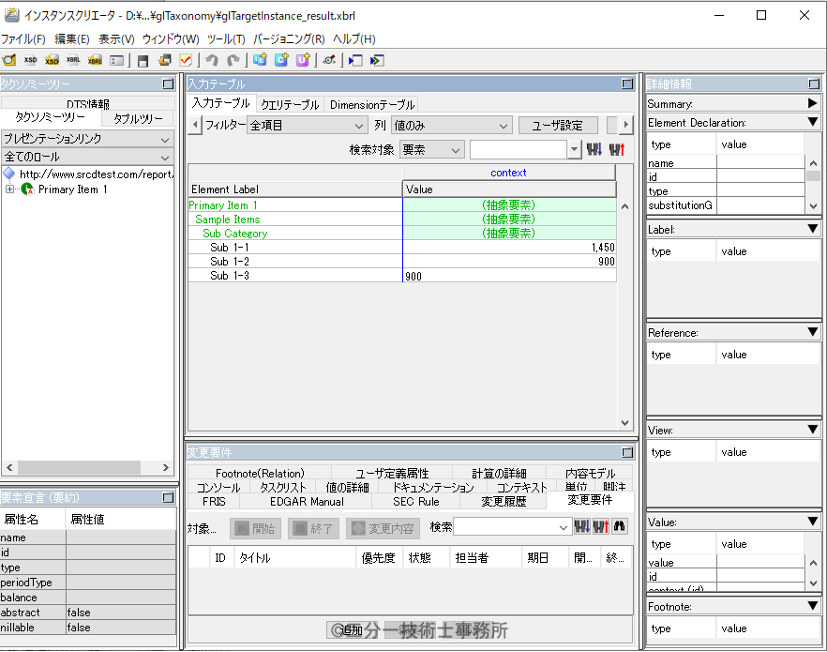Collapse the Label section
Image resolution: width=827 pixels, height=652 pixels.
point(813,229)
